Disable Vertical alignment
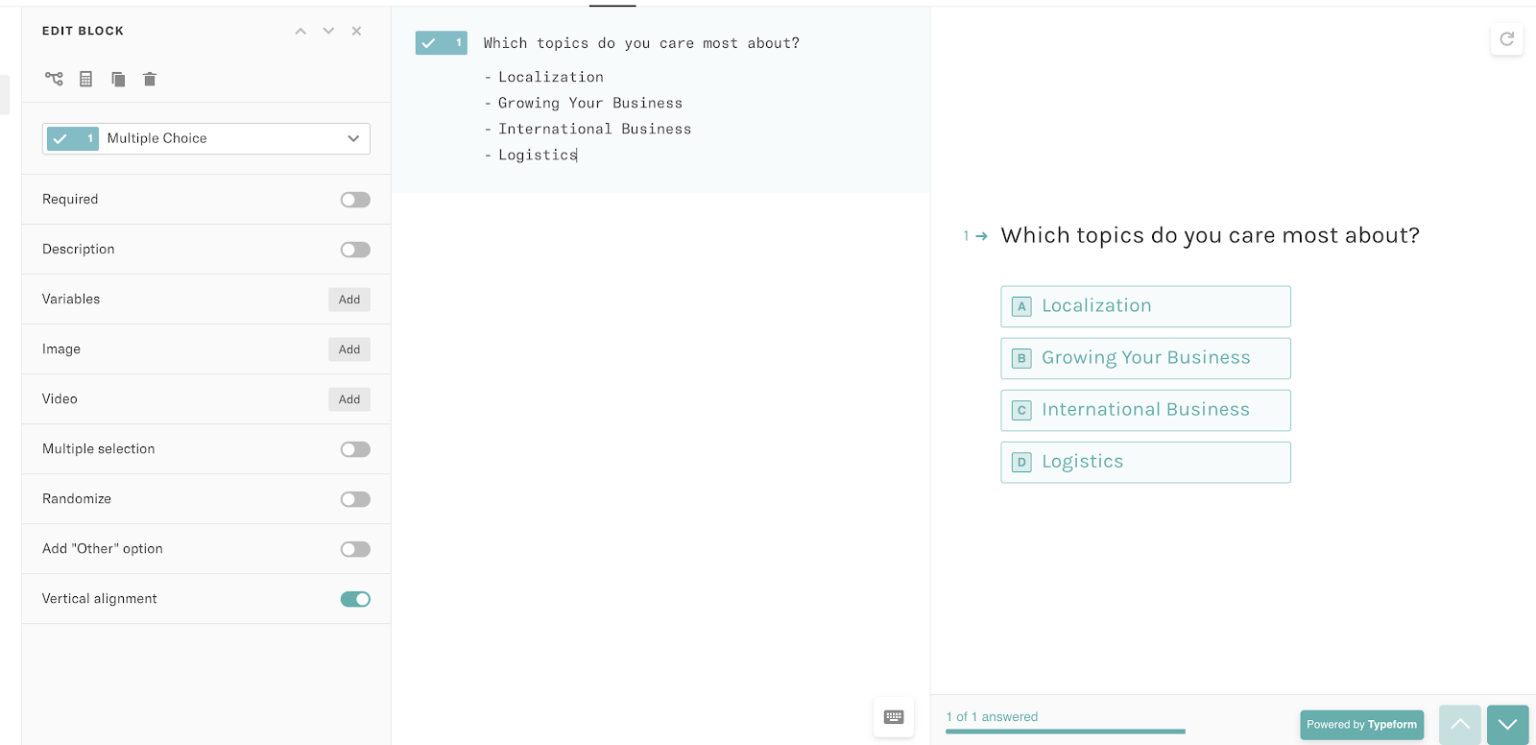The height and width of the screenshot is (745, 1536). [x=355, y=598]
